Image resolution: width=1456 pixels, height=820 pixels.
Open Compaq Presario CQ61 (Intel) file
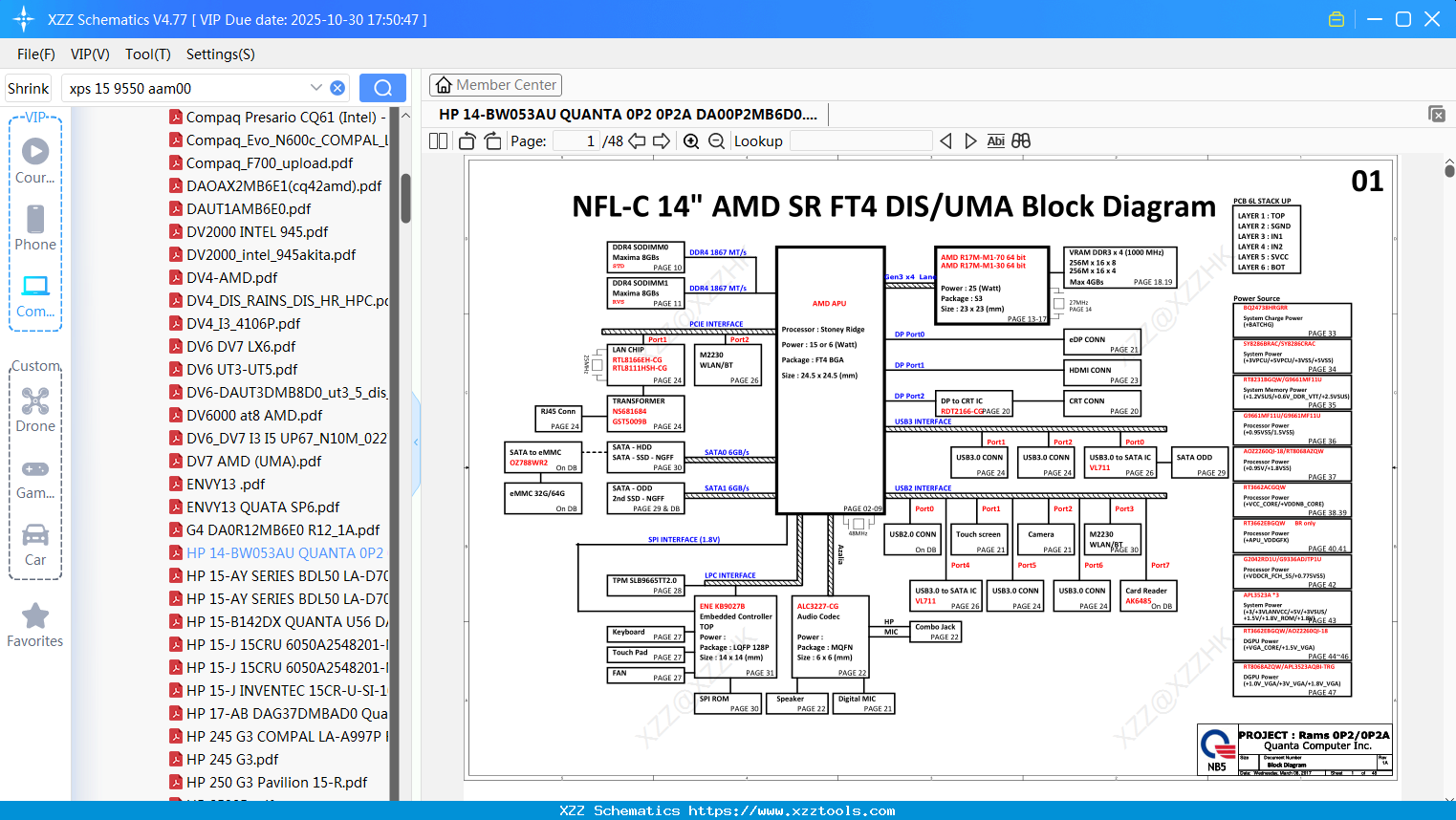tap(278, 118)
